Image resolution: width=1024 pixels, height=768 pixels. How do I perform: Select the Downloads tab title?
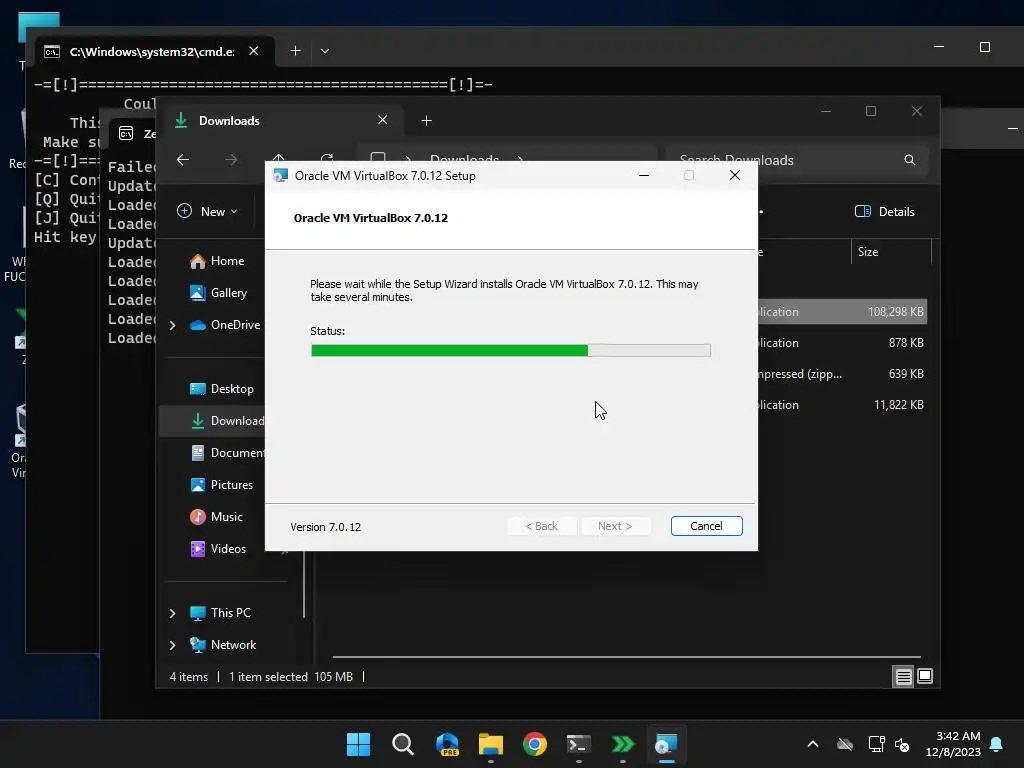click(229, 121)
